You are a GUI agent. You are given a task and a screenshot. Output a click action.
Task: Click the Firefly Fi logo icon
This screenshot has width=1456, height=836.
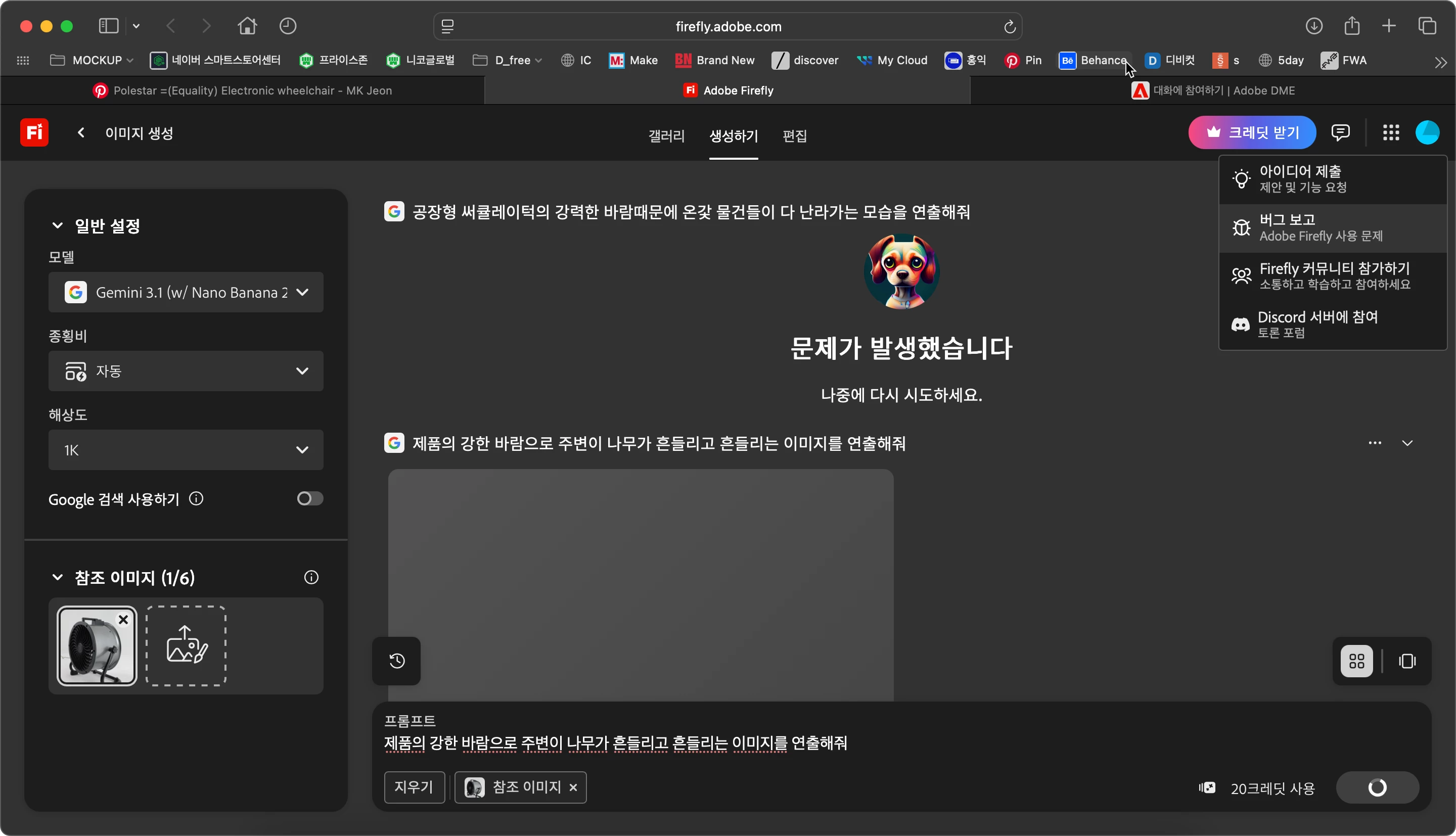(x=34, y=132)
